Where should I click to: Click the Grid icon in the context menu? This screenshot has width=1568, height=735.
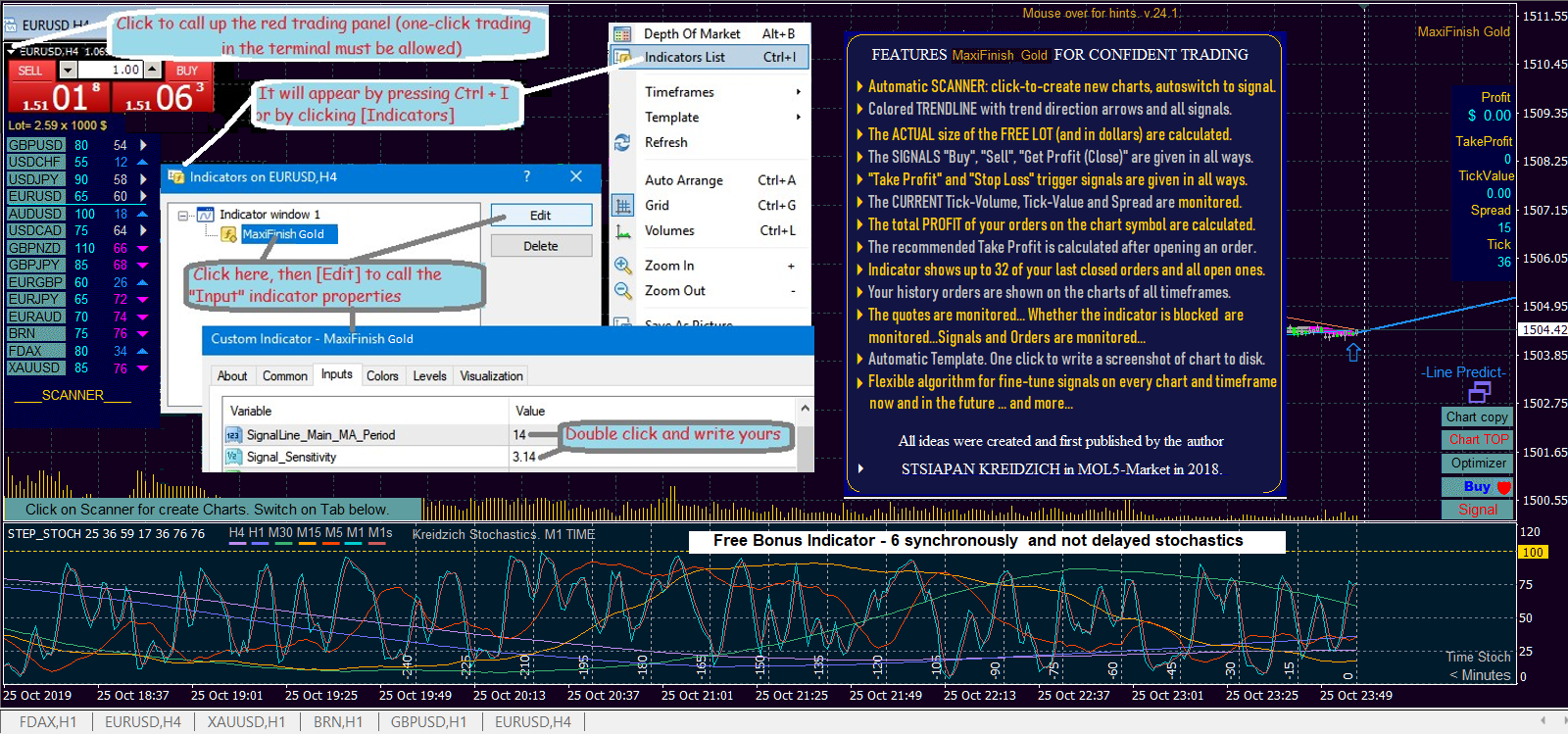click(622, 206)
